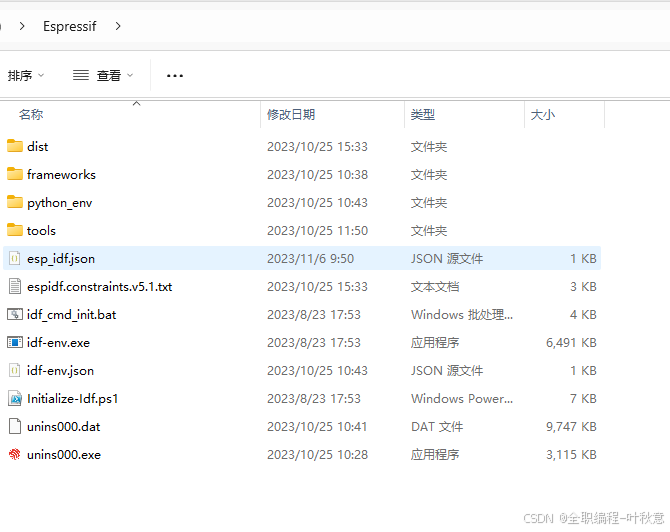Screen dimensions: 670x532
Task: Select the file name esp_idf.json
Action: point(61,259)
